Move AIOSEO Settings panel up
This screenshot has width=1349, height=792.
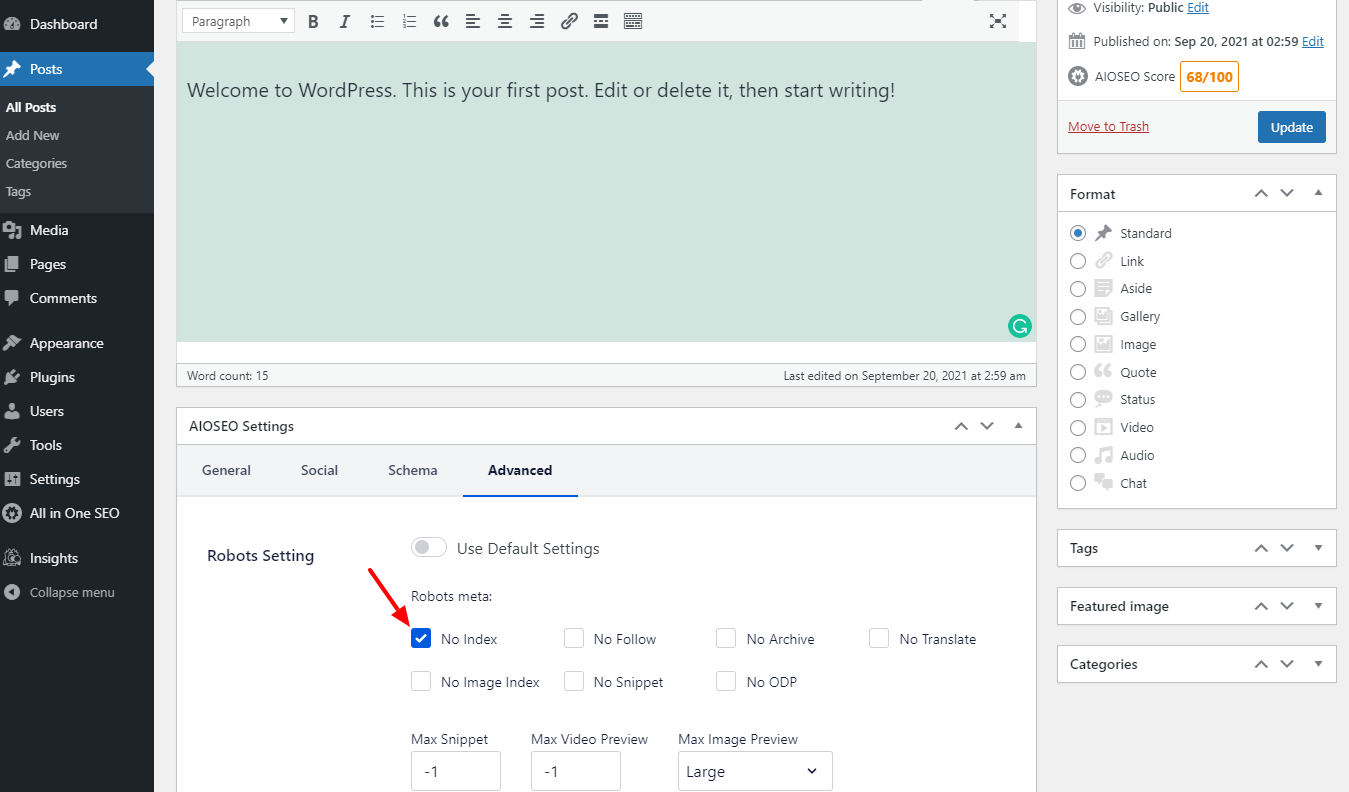pyautogui.click(x=961, y=426)
